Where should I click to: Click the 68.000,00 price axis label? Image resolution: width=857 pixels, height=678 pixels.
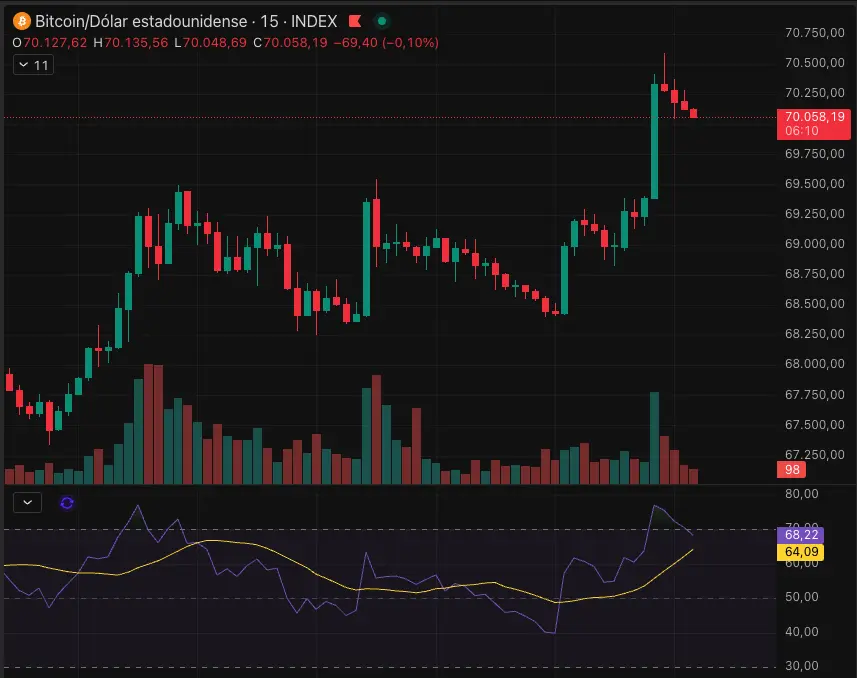click(814, 364)
